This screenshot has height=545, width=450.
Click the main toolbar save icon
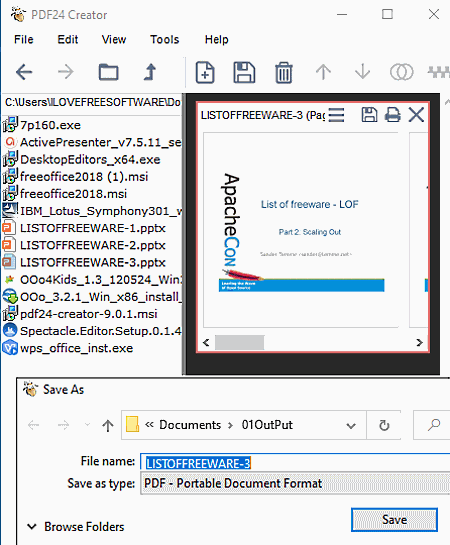click(x=244, y=72)
